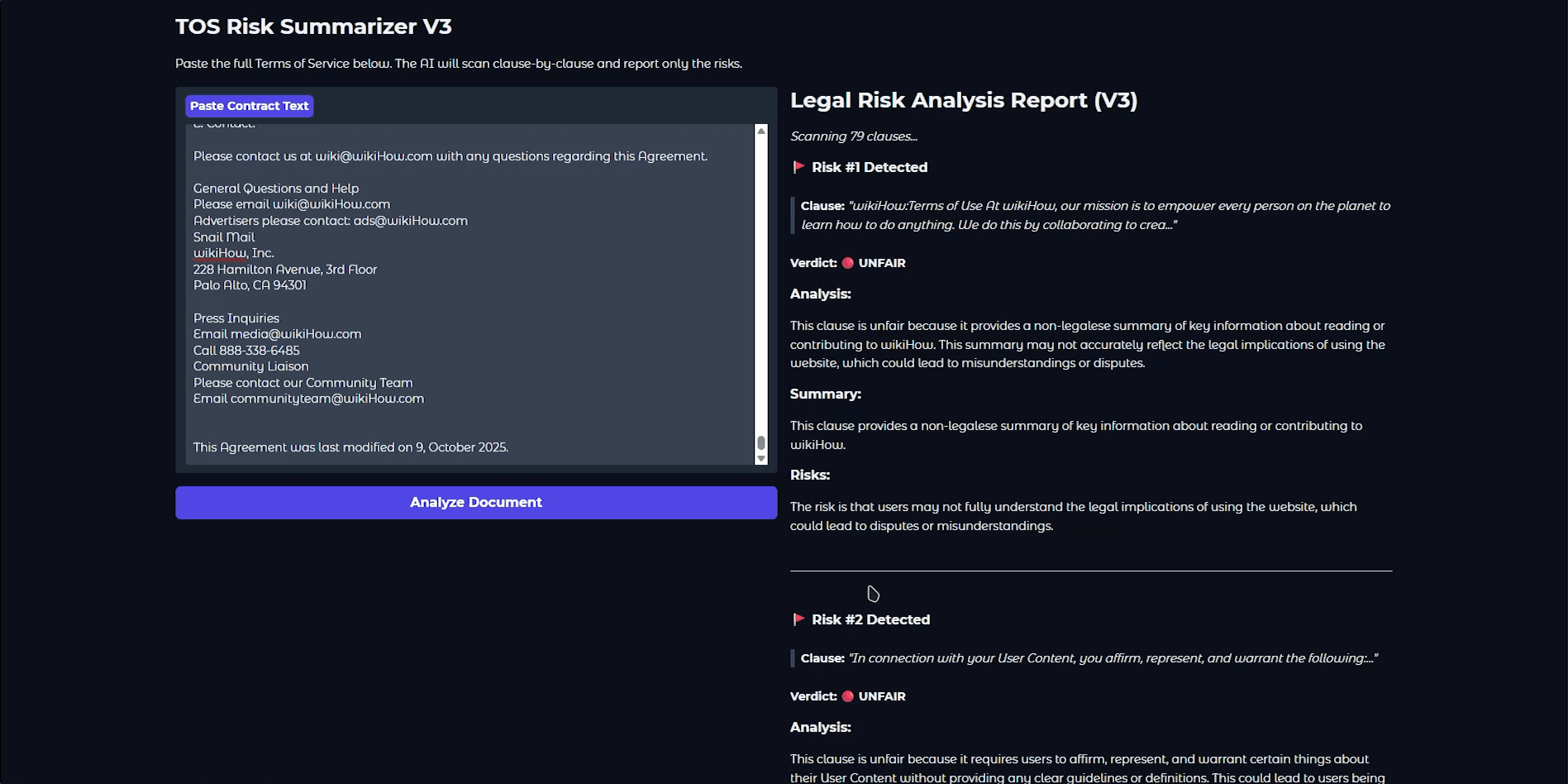This screenshot has width=1568, height=784.
Task: Click the red UNFAIR circle under Risk #2
Action: (847, 696)
